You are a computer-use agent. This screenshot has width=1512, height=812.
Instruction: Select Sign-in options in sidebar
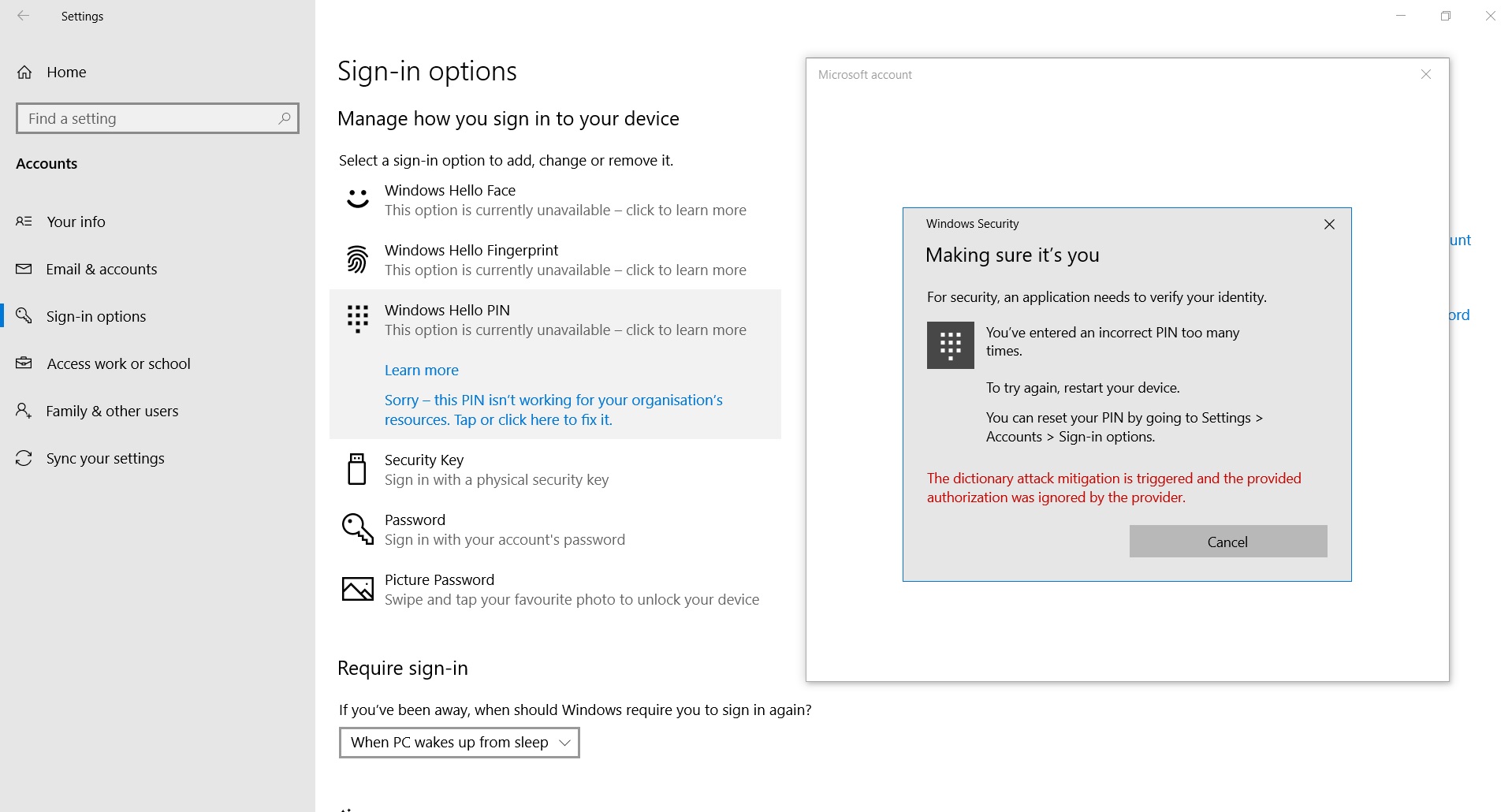[158, 316]
